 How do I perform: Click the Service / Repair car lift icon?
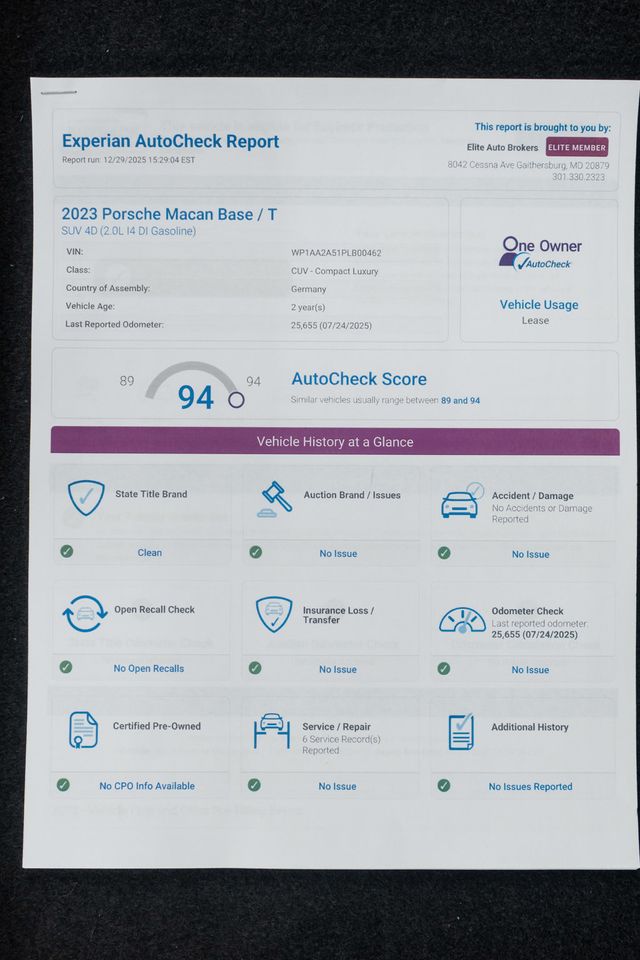tap(272, 730)
